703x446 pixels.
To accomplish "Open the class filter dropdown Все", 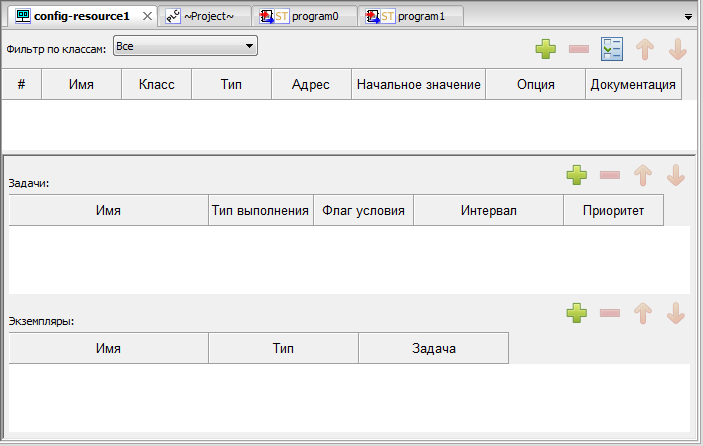I will (x=185, y=46).
